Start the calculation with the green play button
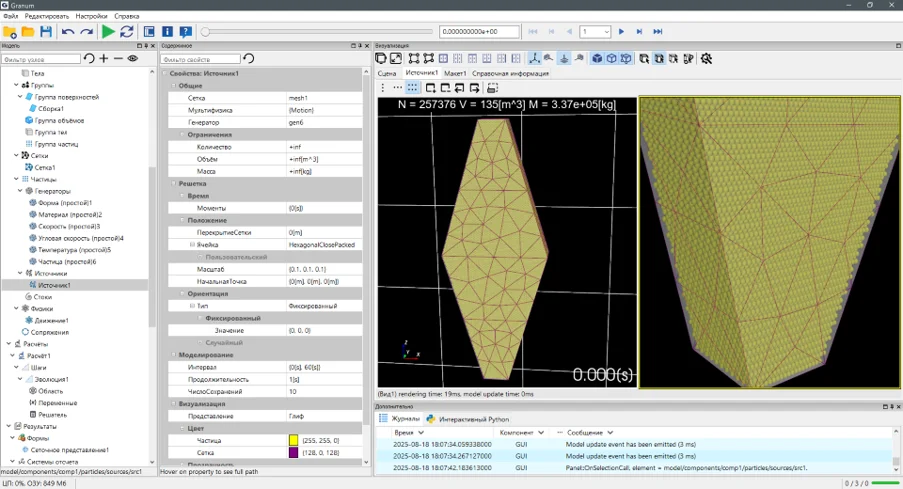 click(108, 32)
